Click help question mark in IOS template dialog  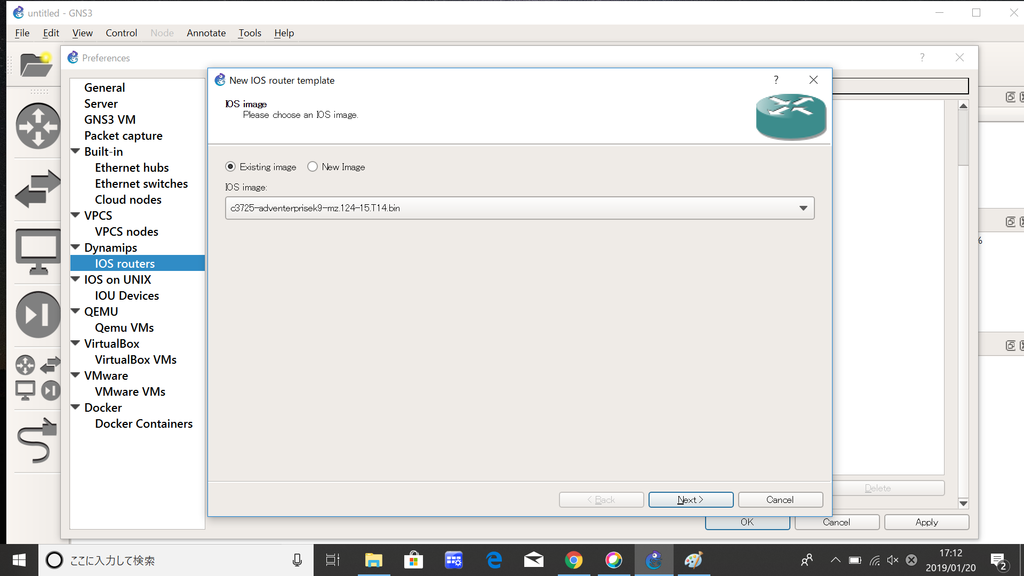(x=776, y=80)
